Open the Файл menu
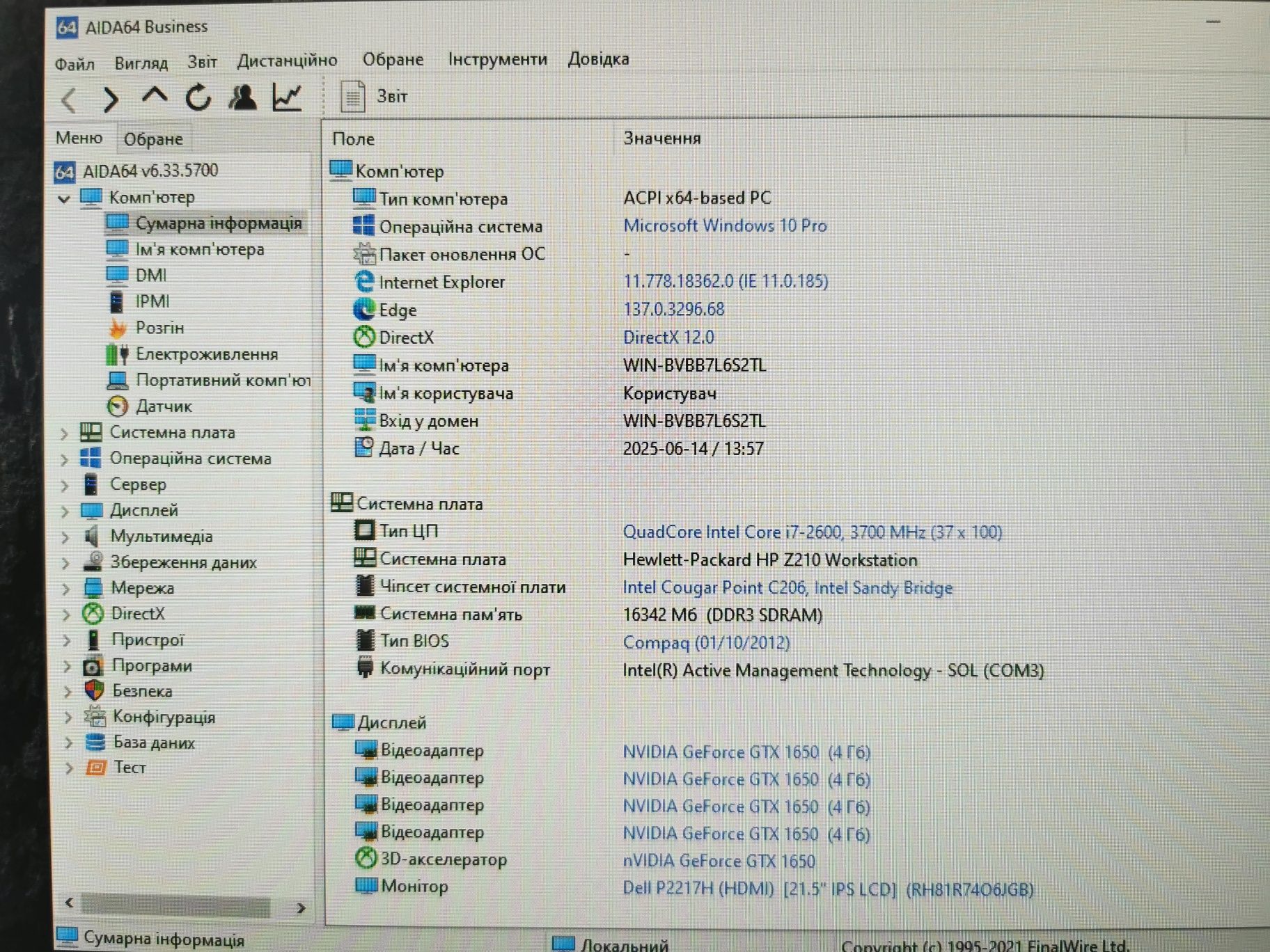Image resolution: width=1270 pixels, height=952 pixels. (x=75, y=64)
